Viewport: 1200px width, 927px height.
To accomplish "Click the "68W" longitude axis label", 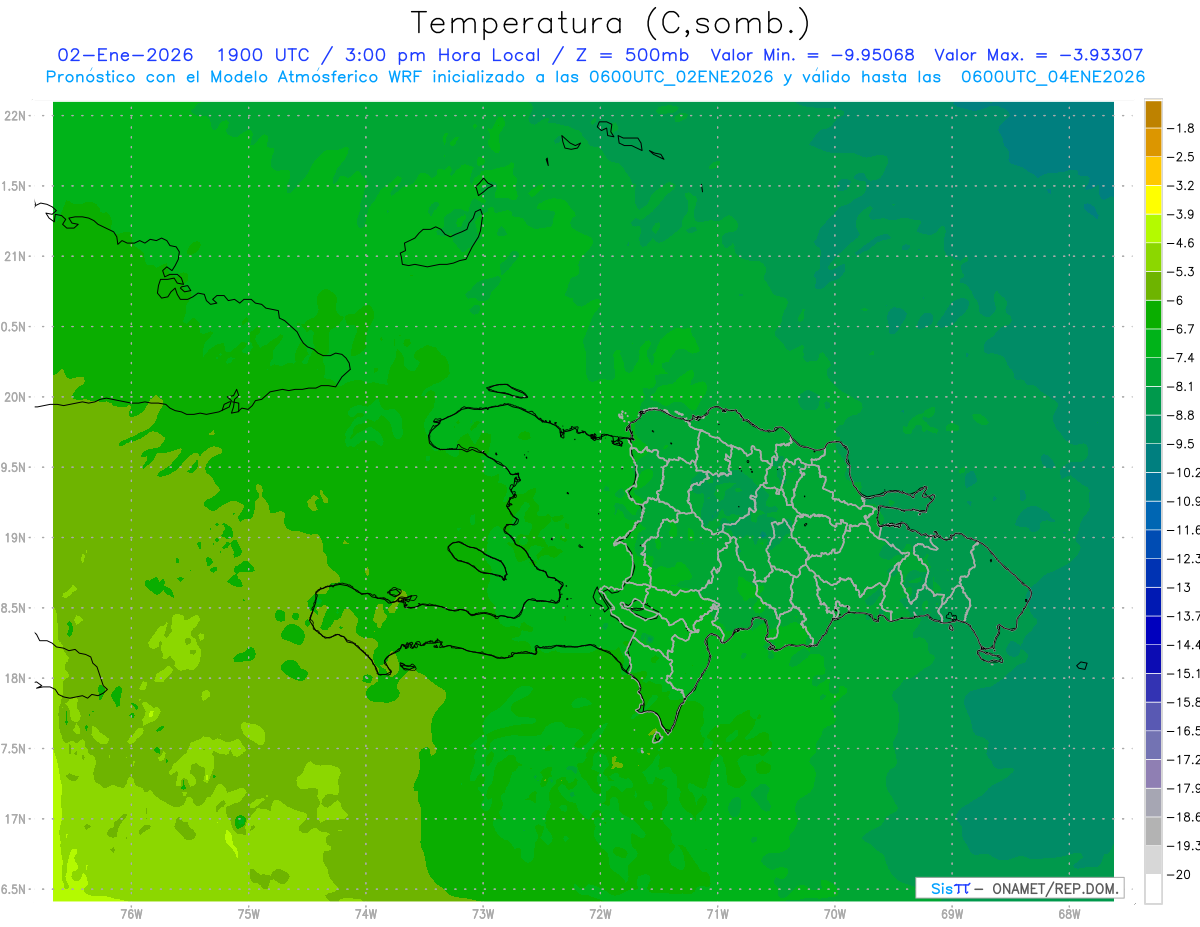I will tap(1069, 914).
